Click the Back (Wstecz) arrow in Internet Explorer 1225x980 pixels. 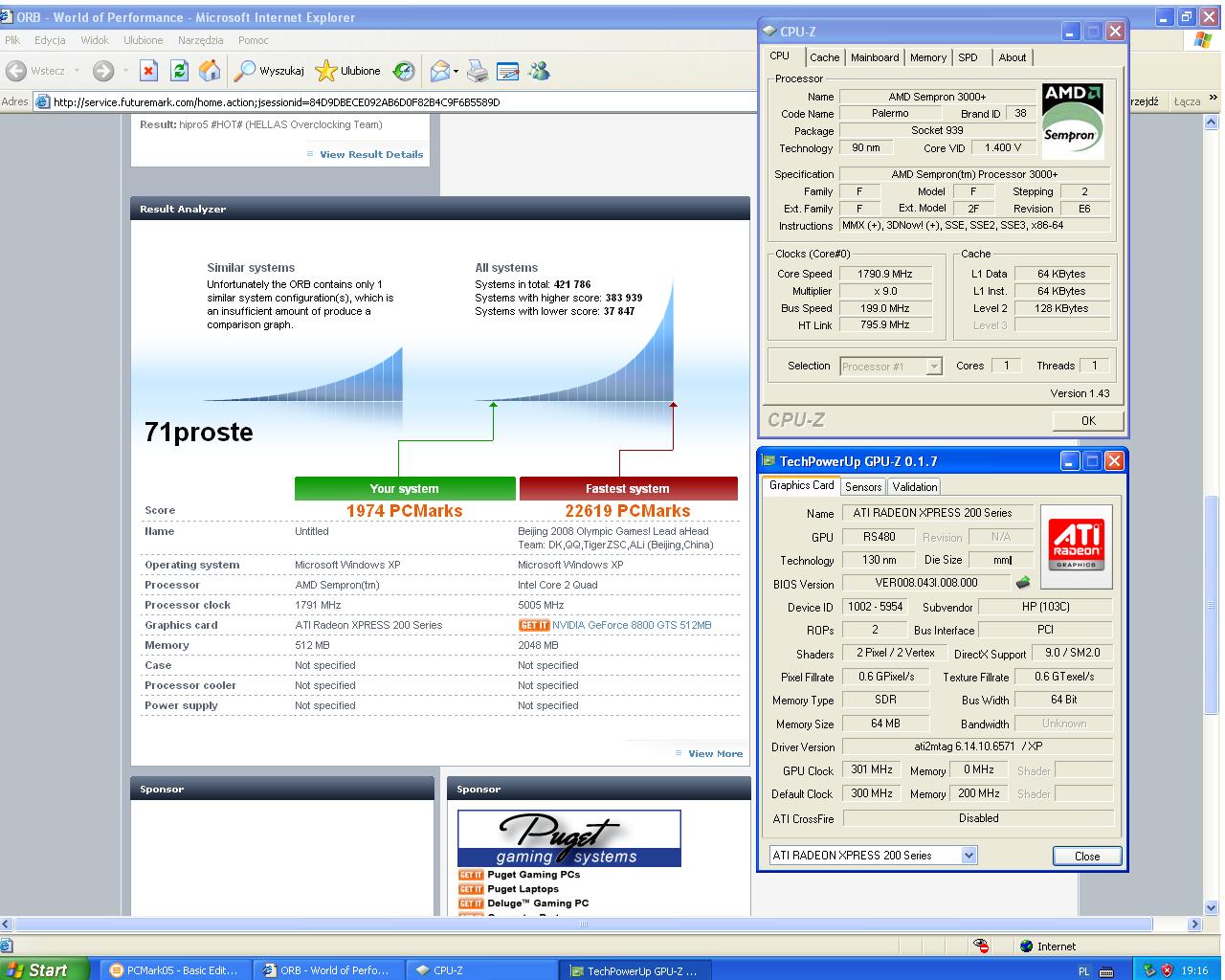pos(16,71)
